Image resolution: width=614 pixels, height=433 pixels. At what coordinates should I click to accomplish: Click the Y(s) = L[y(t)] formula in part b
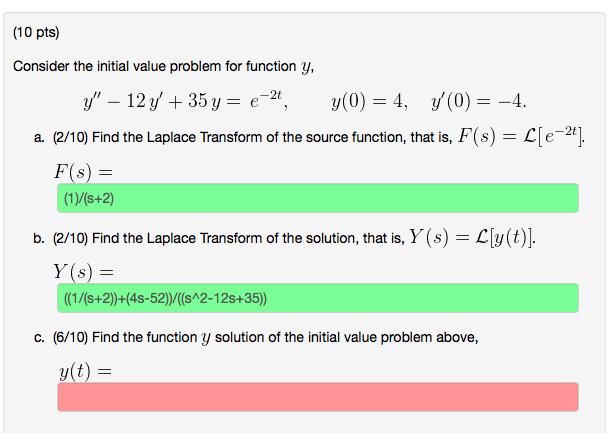pos(472,237)
